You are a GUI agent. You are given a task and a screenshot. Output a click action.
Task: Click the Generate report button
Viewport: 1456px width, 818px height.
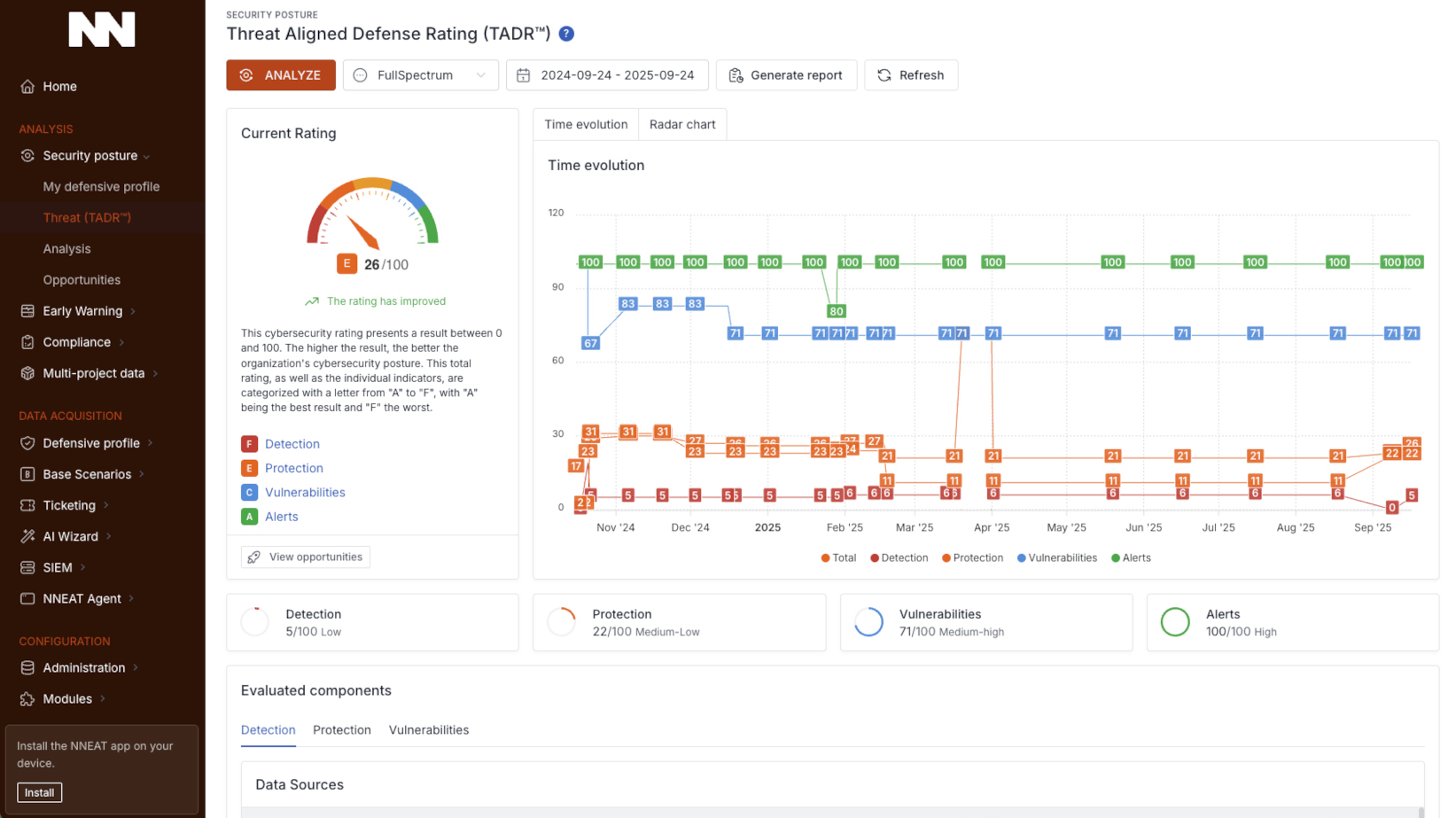pyautogui.click(x=786, y=75)
